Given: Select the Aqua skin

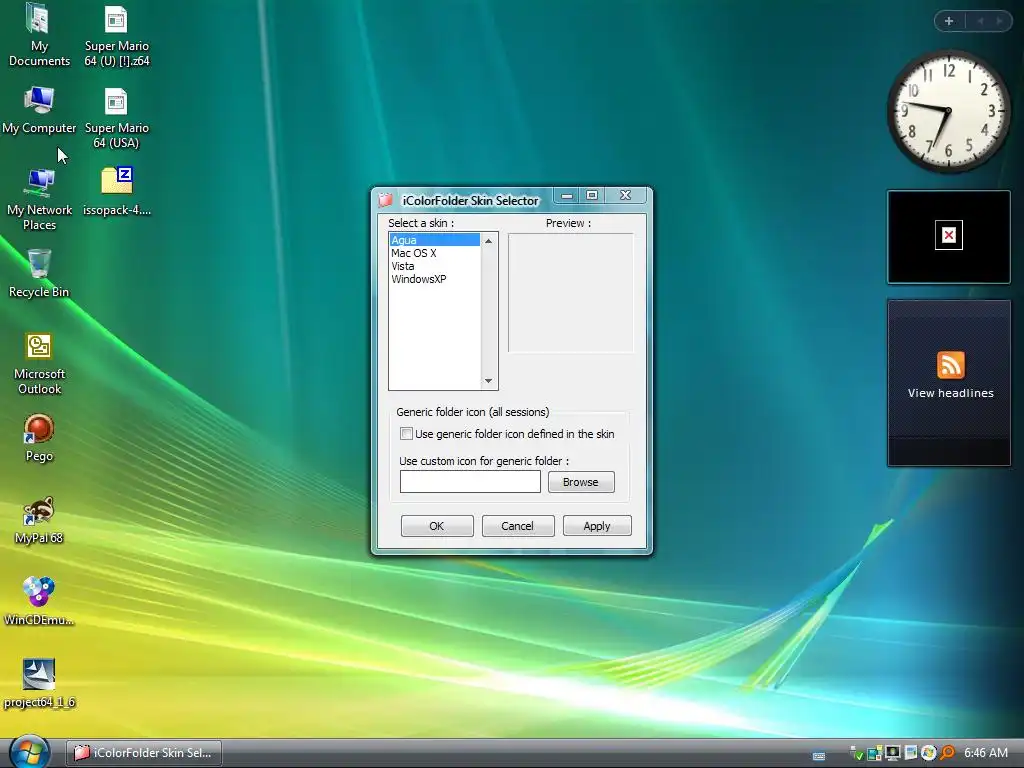Looking at the screenshot, I should [x=435, y=240].
